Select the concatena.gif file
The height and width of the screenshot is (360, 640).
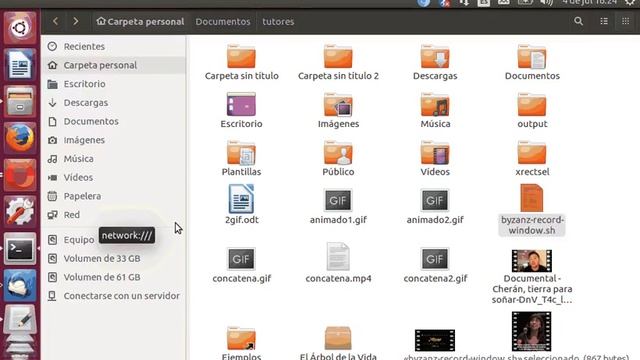coord(241,265)
